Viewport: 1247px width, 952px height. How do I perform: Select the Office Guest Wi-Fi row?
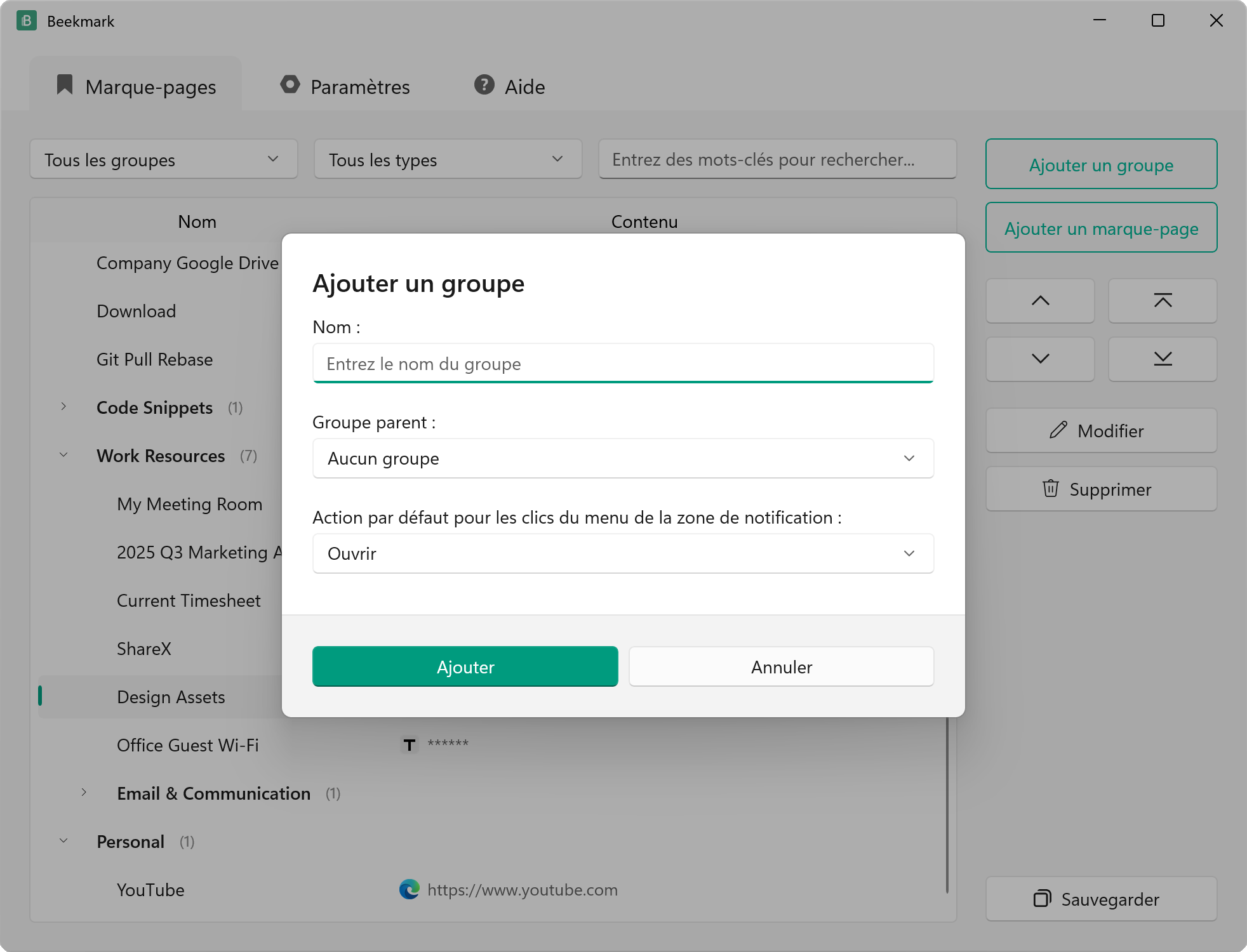pyautogui.click(x=492, y=745)
